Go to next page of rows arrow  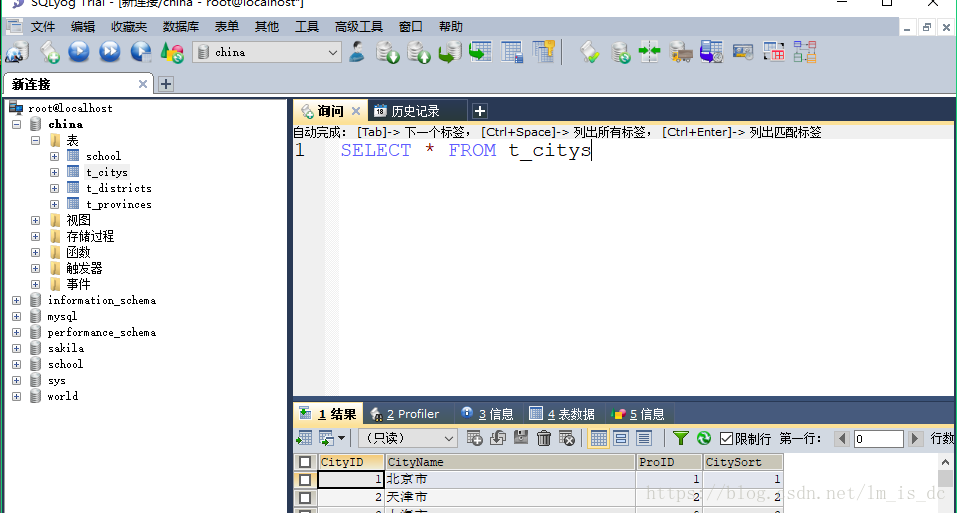tap(915, 439)
